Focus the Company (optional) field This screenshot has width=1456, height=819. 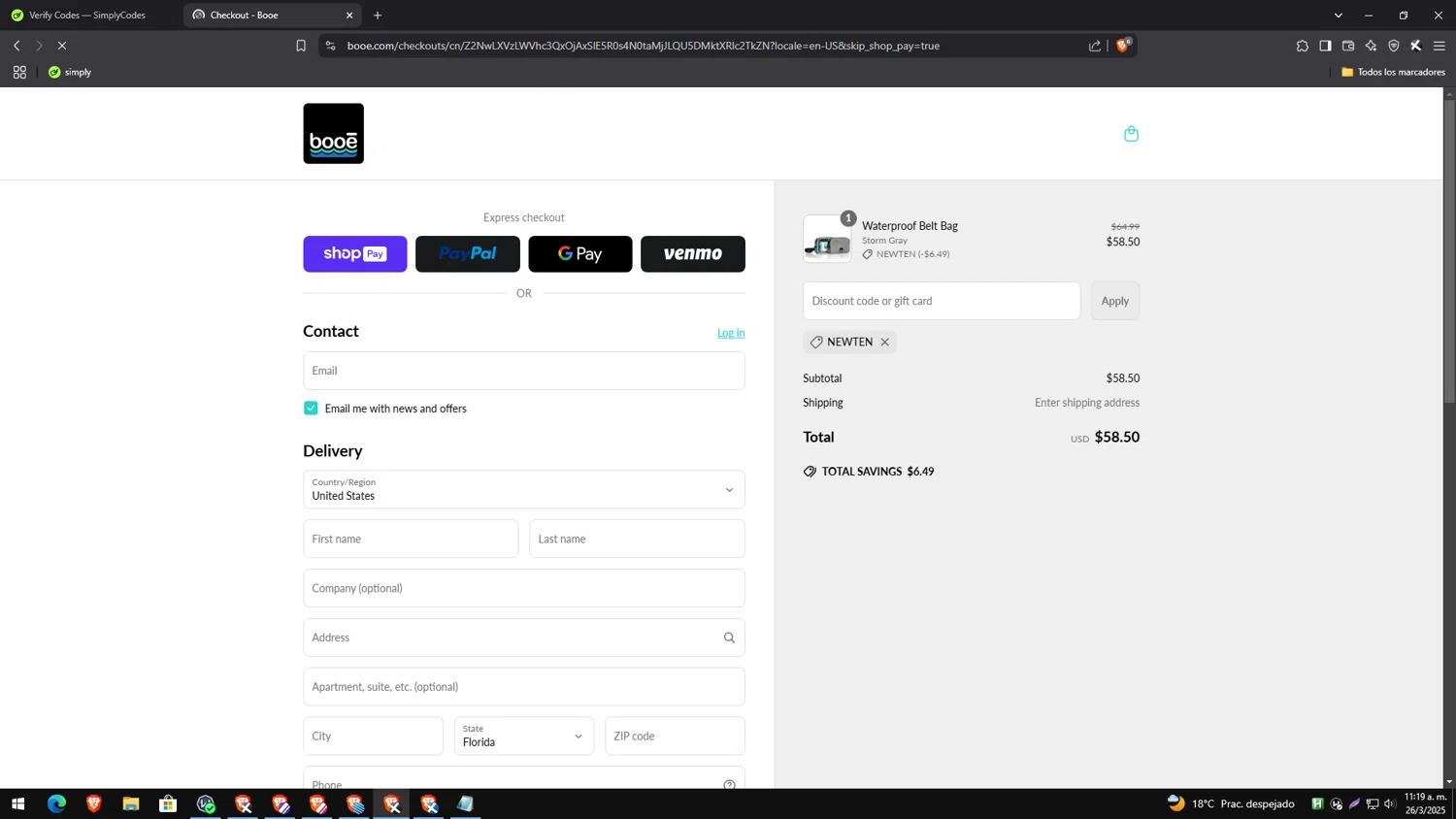[524, 588]
